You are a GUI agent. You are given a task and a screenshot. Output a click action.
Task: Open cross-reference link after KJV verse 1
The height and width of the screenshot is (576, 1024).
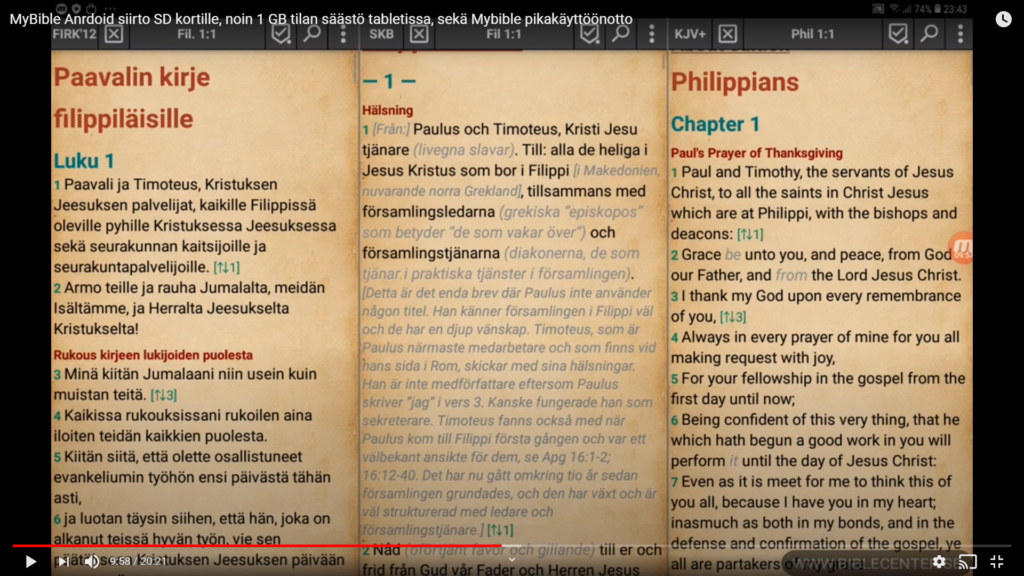[x=750, y=234]
